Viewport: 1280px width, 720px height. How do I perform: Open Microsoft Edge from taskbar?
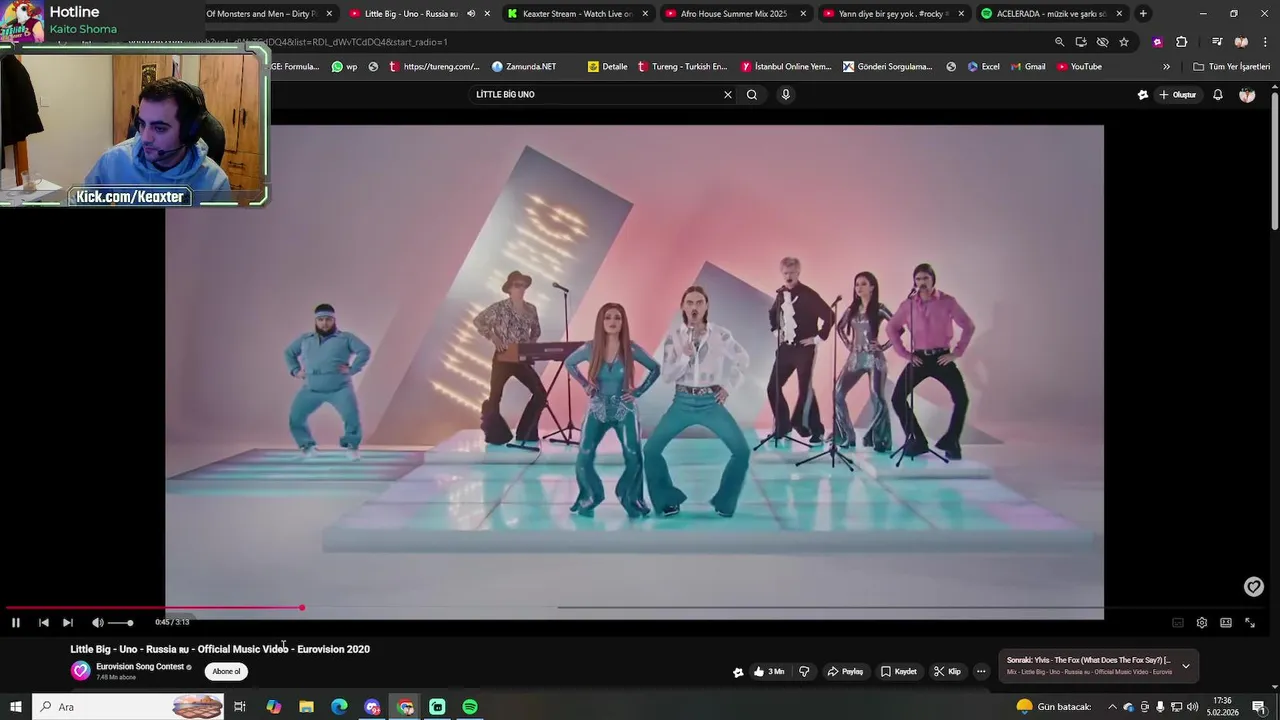pyautogui.click(x=339, y=707)
